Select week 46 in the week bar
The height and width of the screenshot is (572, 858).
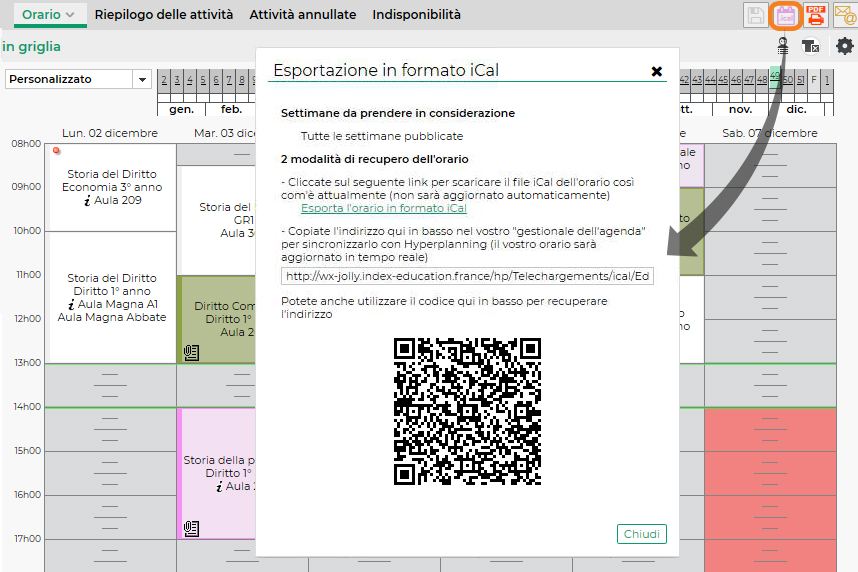pyautogui.click(x=736, y=80)
